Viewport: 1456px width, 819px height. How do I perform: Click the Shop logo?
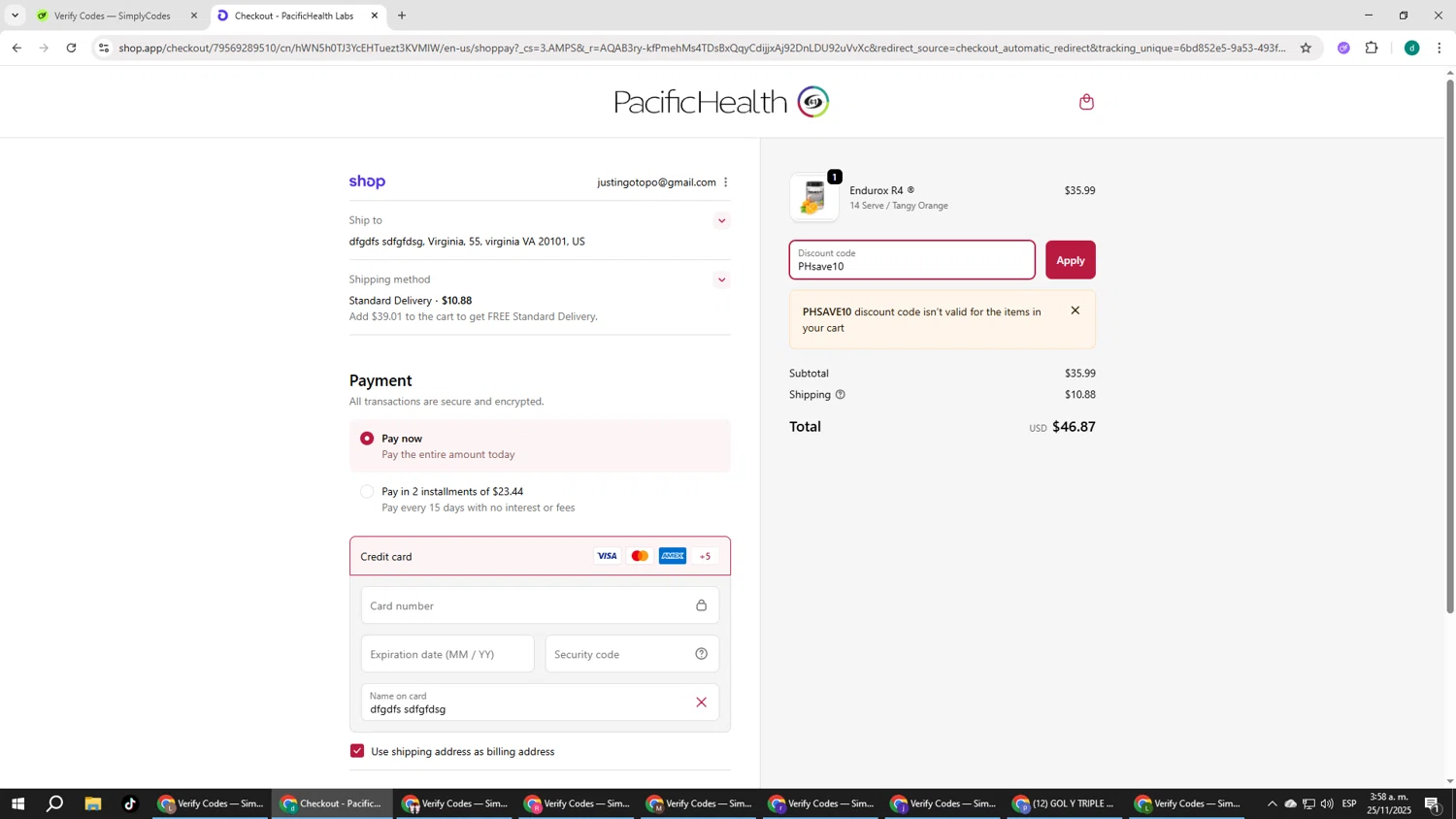[x=367, y=181]
